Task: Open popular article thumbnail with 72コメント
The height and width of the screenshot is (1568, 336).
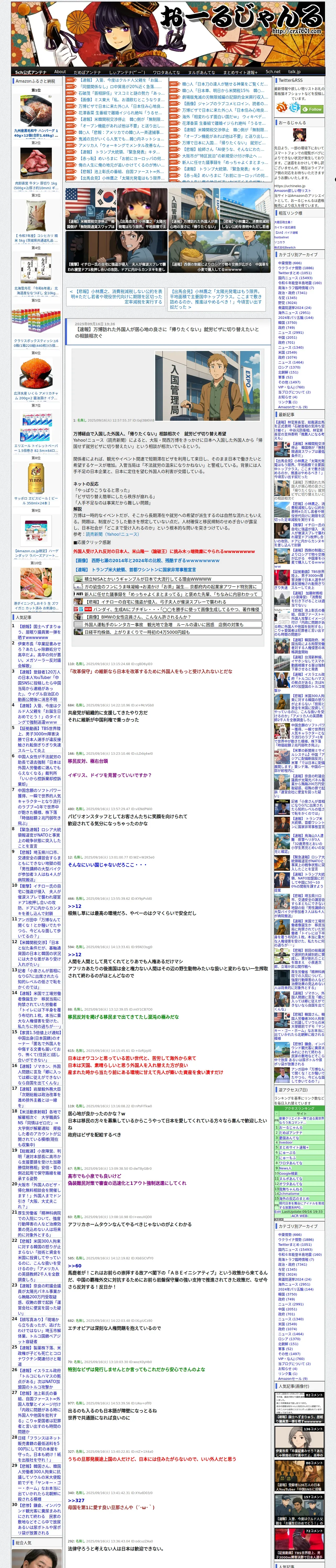Action: click(299, 1544)
